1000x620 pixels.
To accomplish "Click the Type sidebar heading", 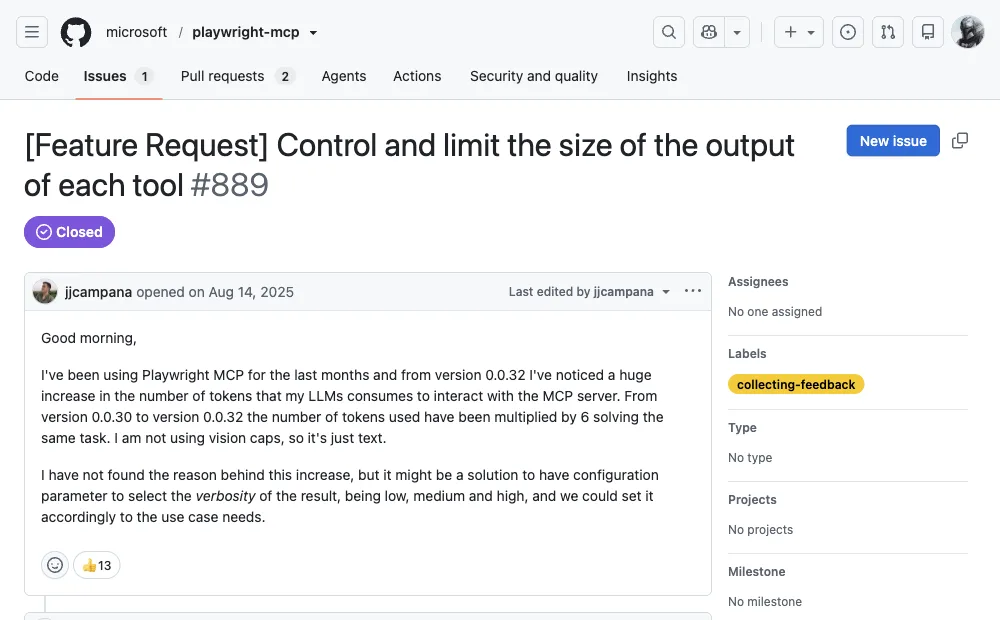I will tap(742, 428).
